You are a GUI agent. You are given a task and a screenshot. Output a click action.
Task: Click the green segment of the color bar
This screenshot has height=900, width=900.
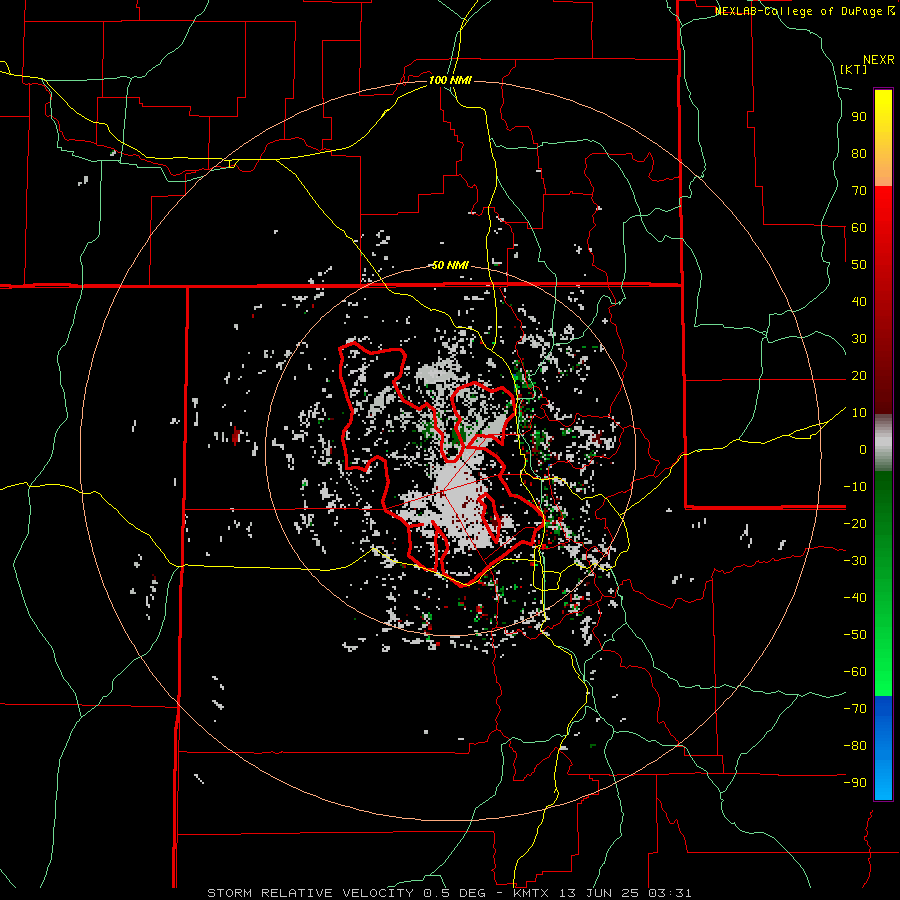883,583
